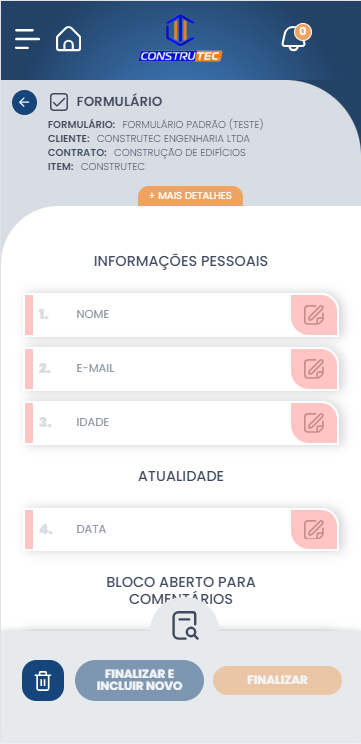Click edit icon for NOME field
The width and height of the screenshot is (361, 744).
pyautogui.click(x=314, y=315)
